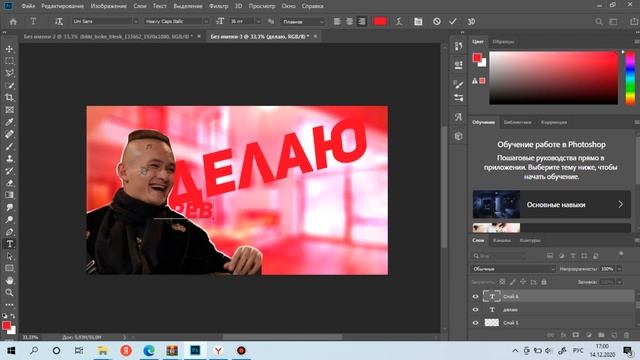Open the font family dropdown Uni Sans
Viewport: 640px width, 360px height.
(x=105, y=21)
